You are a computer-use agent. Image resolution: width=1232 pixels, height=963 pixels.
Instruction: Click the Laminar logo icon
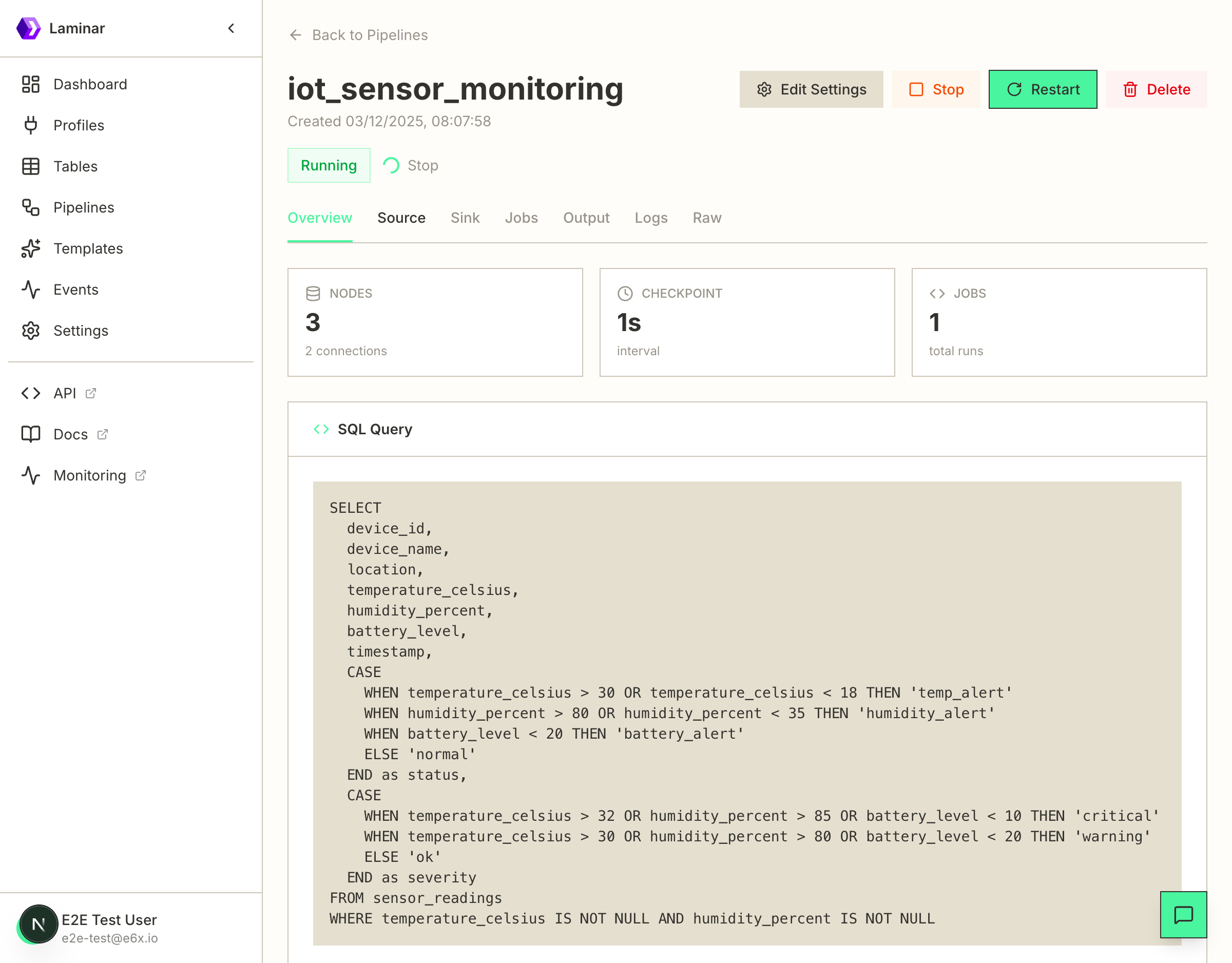[x=28, y=28]
